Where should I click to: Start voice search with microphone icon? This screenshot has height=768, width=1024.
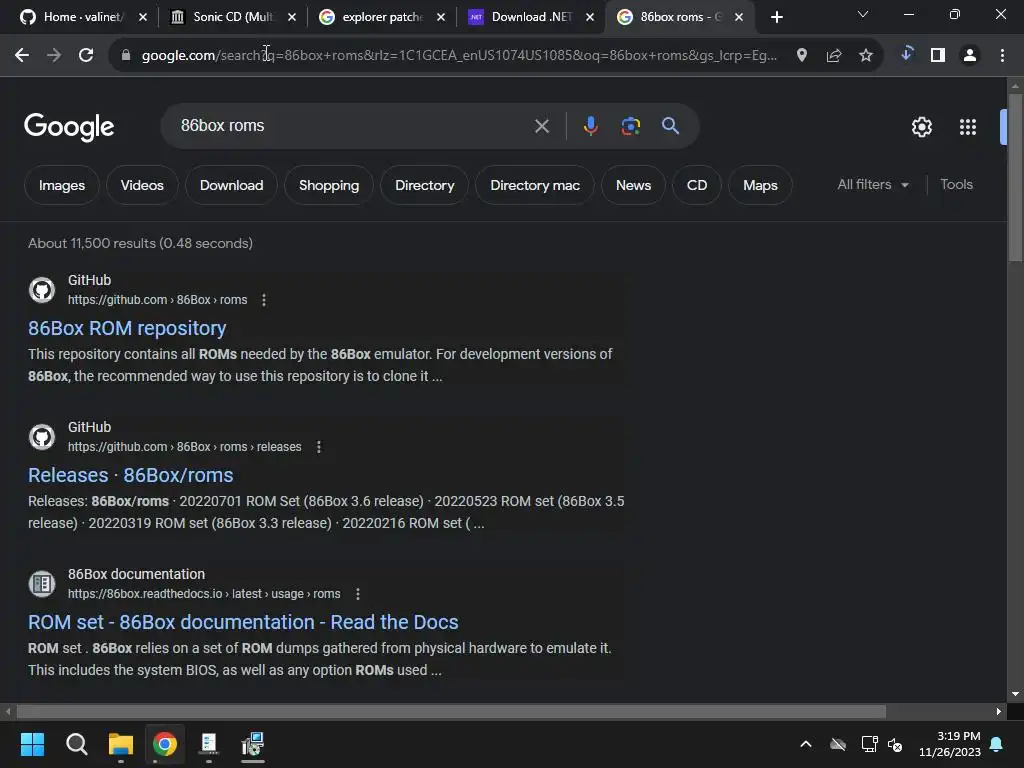[590, 126]
